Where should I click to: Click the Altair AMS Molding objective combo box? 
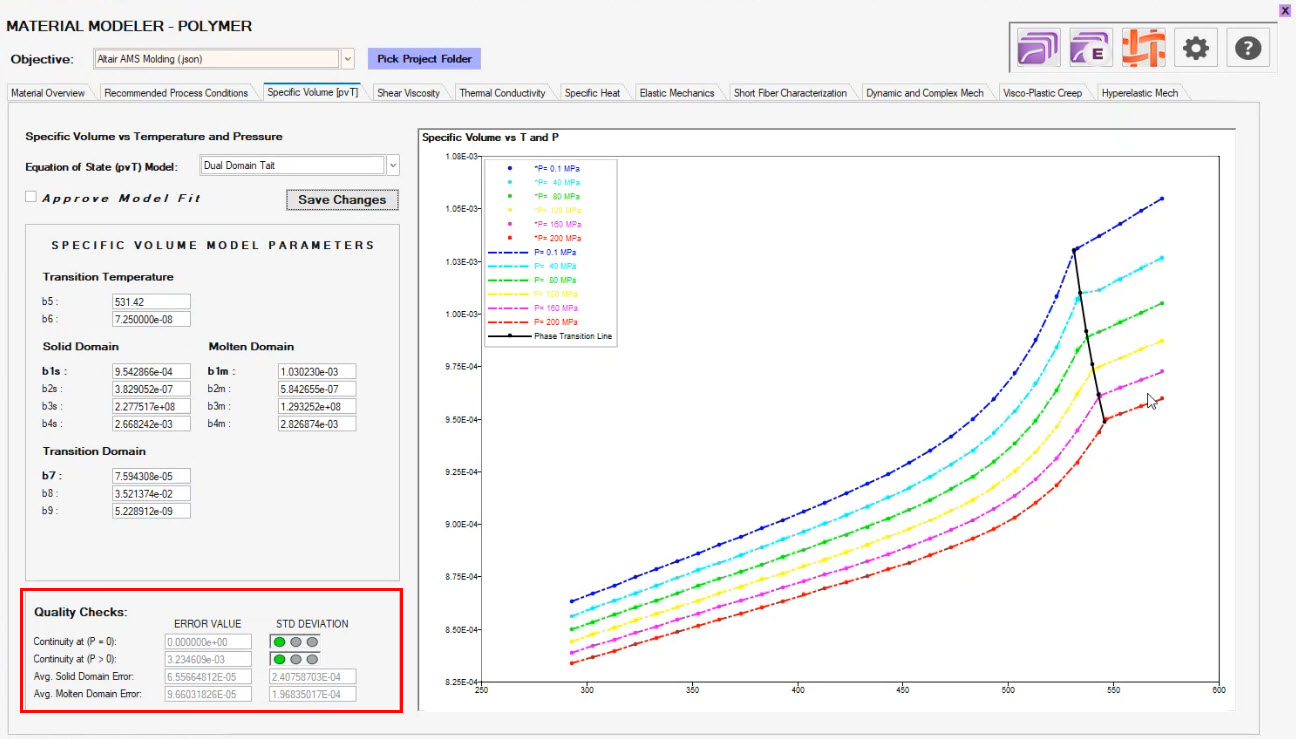pyautogui.click(x=216, y=59)
